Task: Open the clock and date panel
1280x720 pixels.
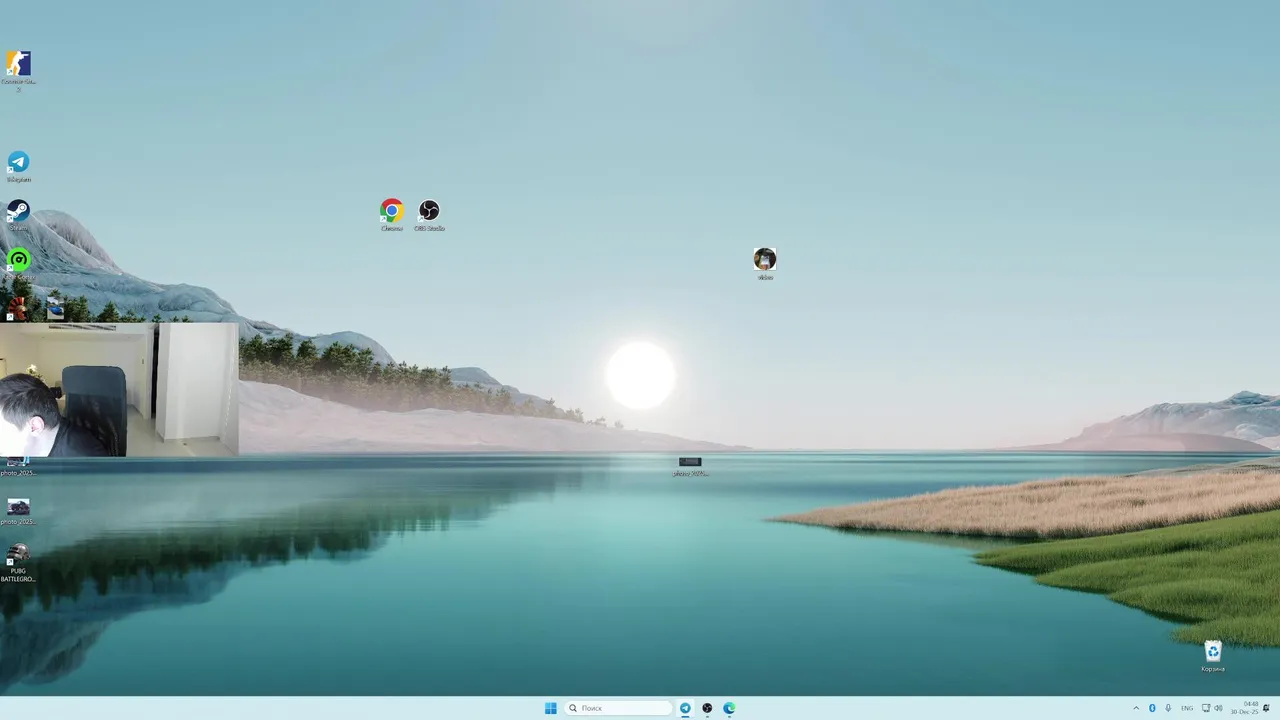Action: pos(1246,708)
